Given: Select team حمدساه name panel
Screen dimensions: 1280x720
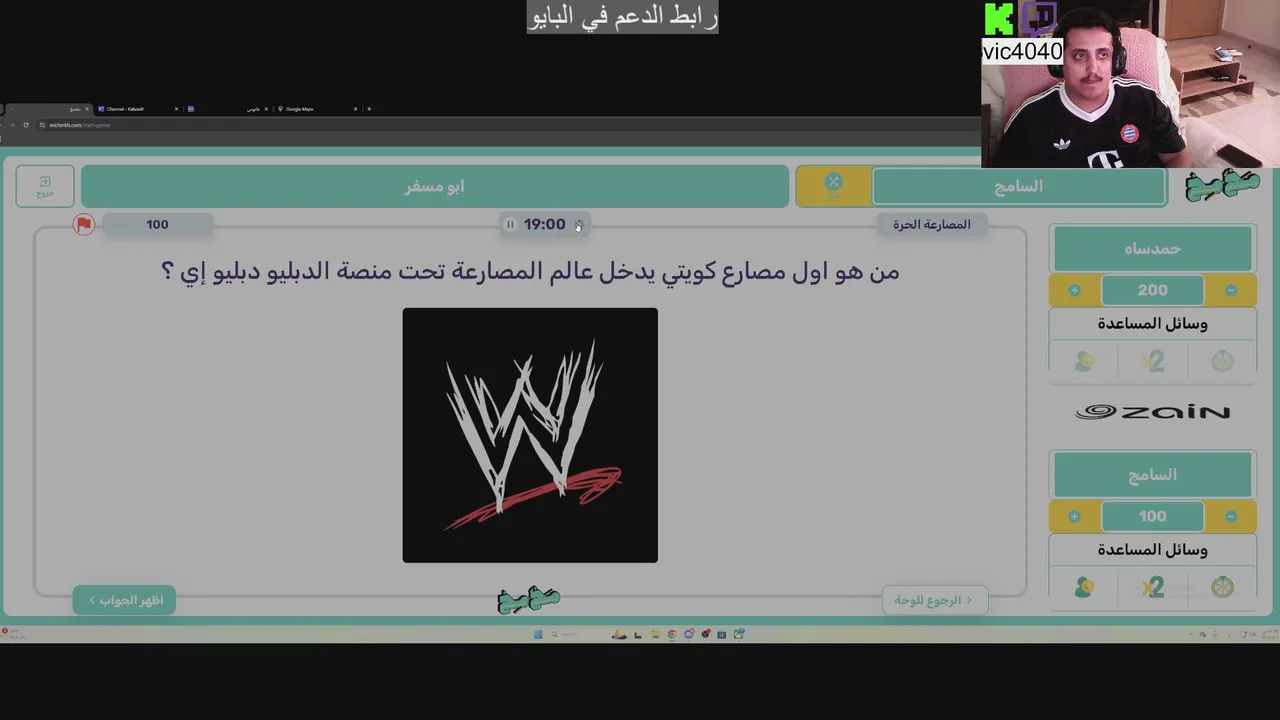Looking at the screenshot, I should [x=1152, y=248].
